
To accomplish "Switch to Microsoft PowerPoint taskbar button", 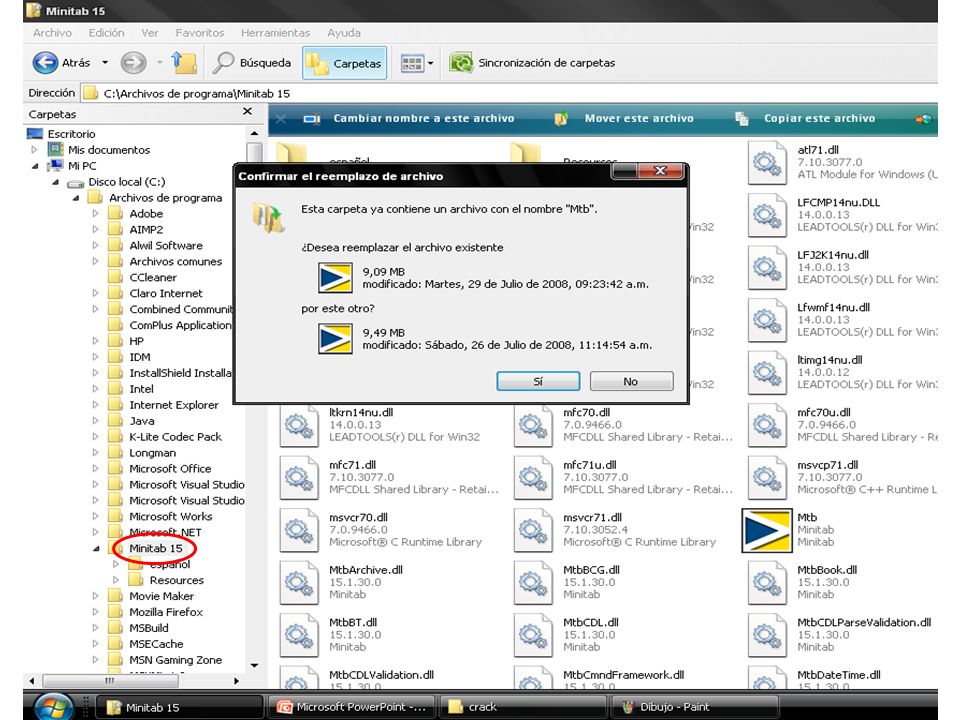I will click(x=351, y=707).
